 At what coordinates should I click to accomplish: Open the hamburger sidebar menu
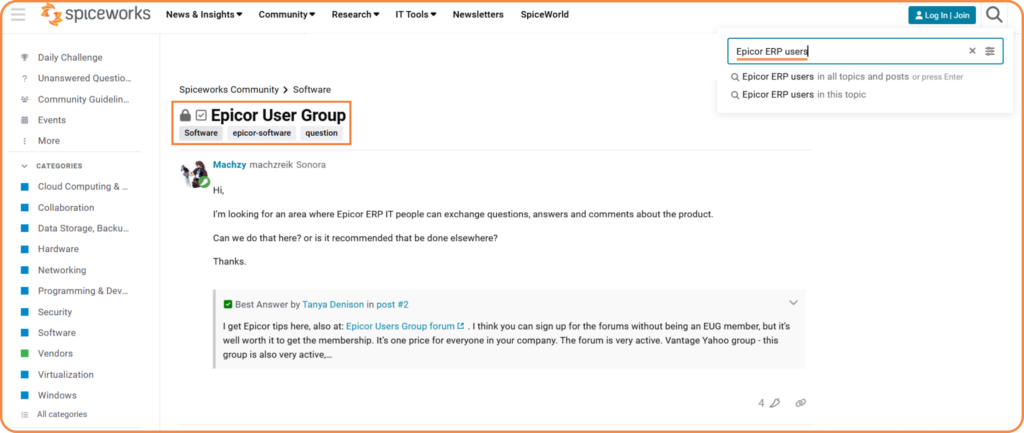18,14
